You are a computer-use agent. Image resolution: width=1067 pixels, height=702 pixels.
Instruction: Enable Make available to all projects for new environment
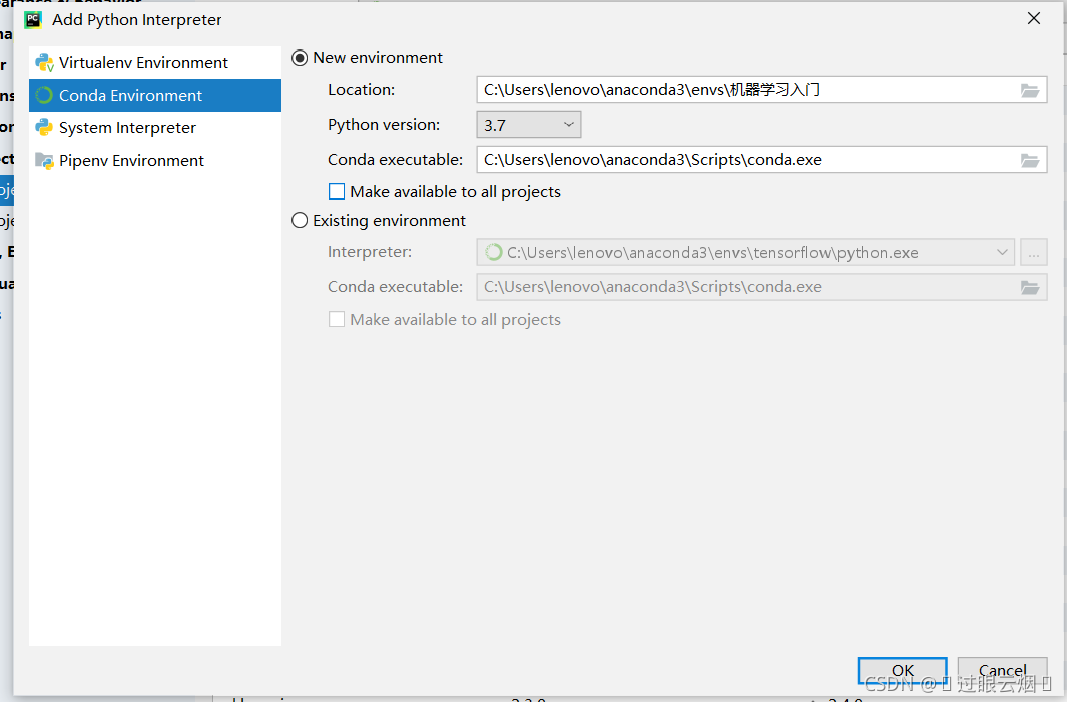coord(337,192)
